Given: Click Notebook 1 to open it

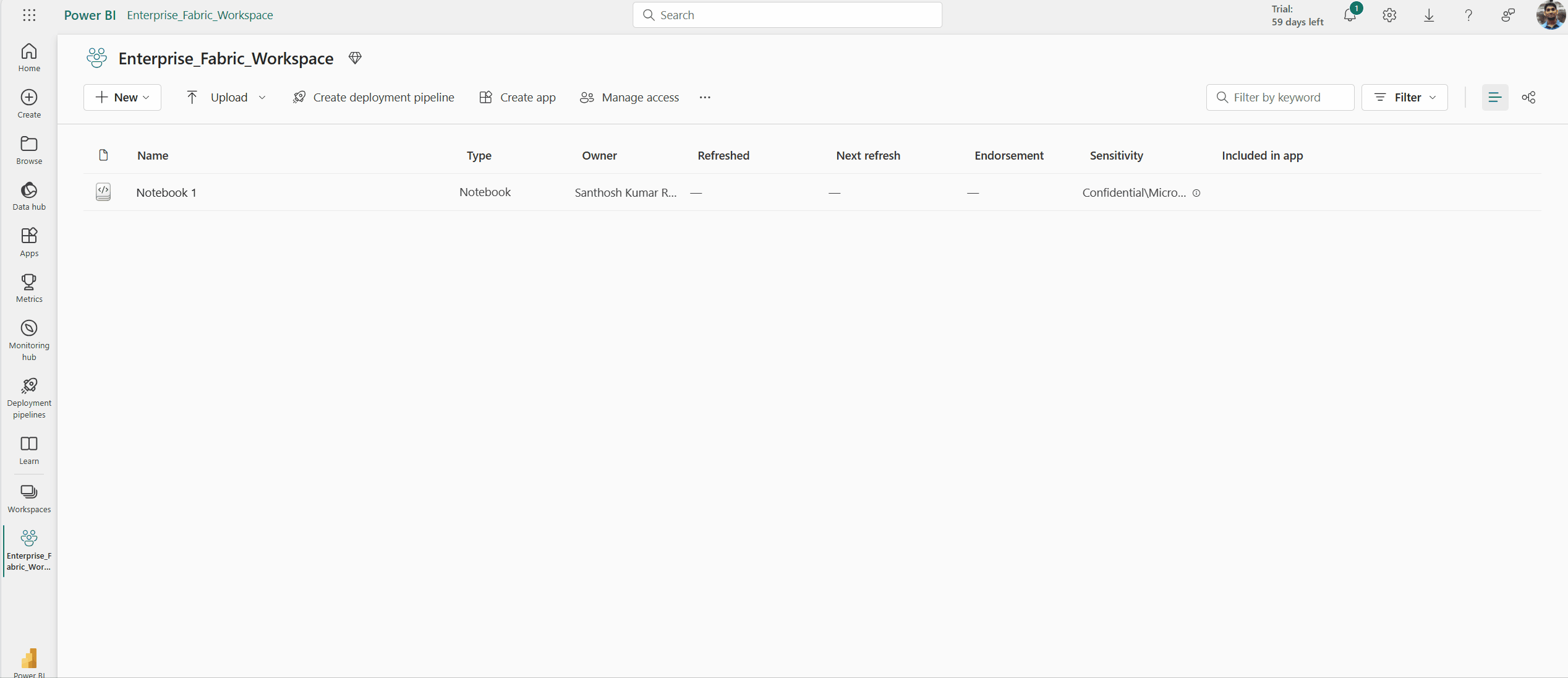Looking at the screenshot, I should 166,192.
